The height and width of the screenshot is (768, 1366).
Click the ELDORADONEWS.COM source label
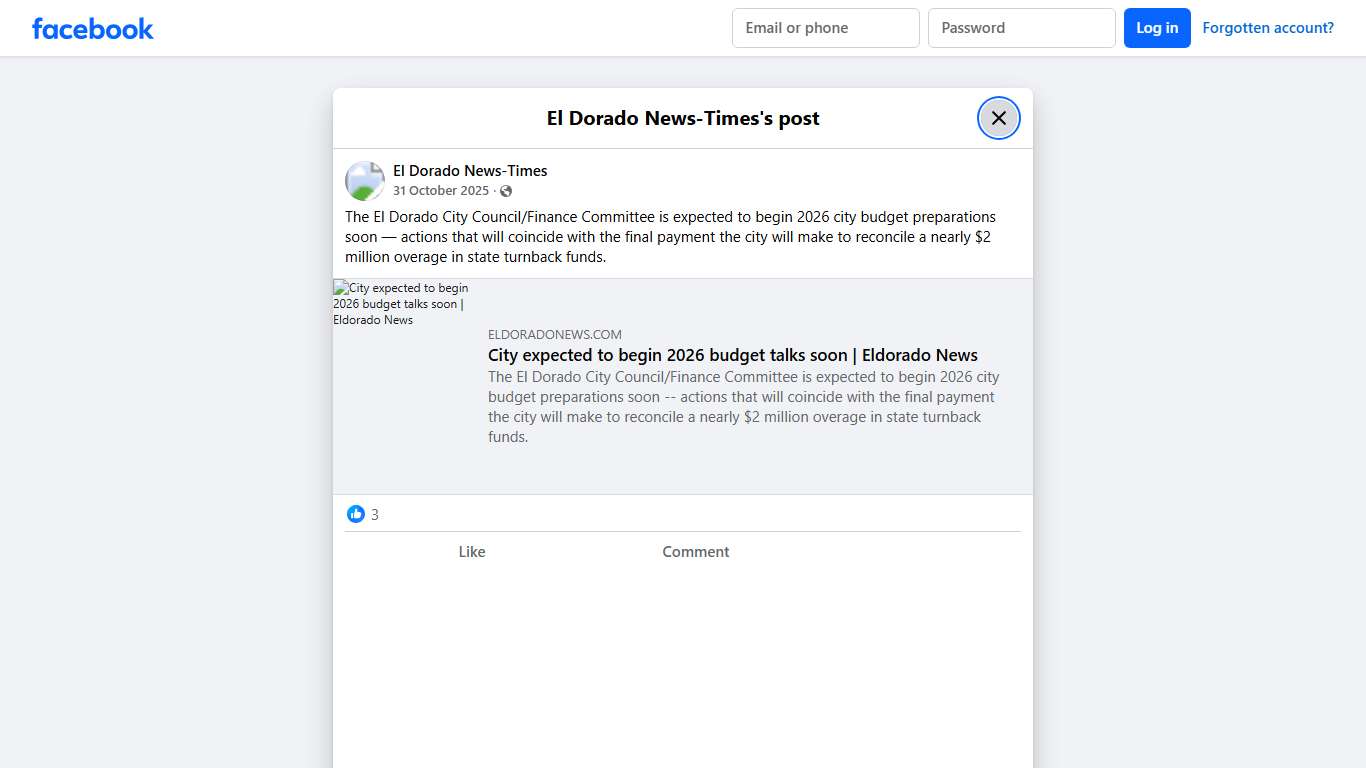click(554, 333)
